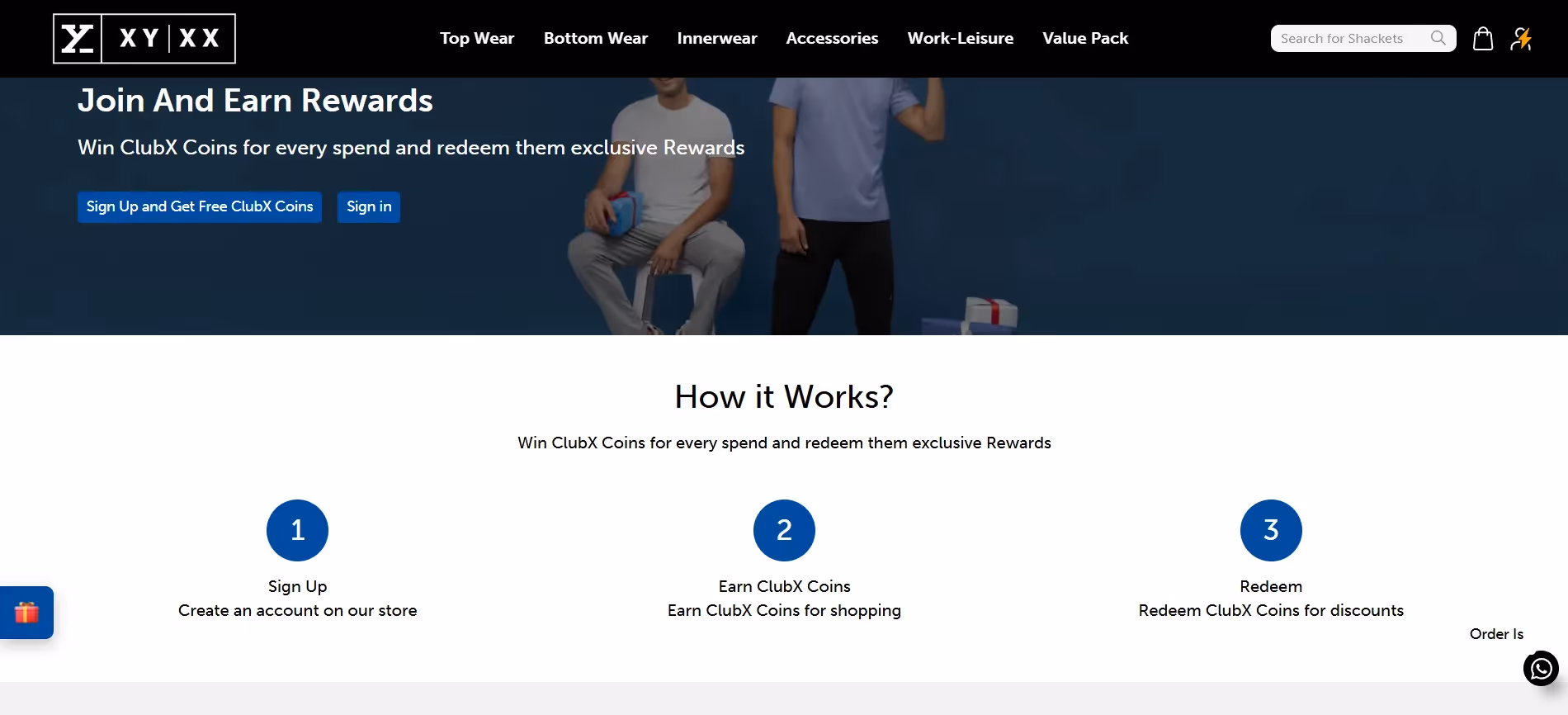Click the step 3 circle
Image resolution: width=1568 pixels, height=715 pixels.
[1271, 530]
